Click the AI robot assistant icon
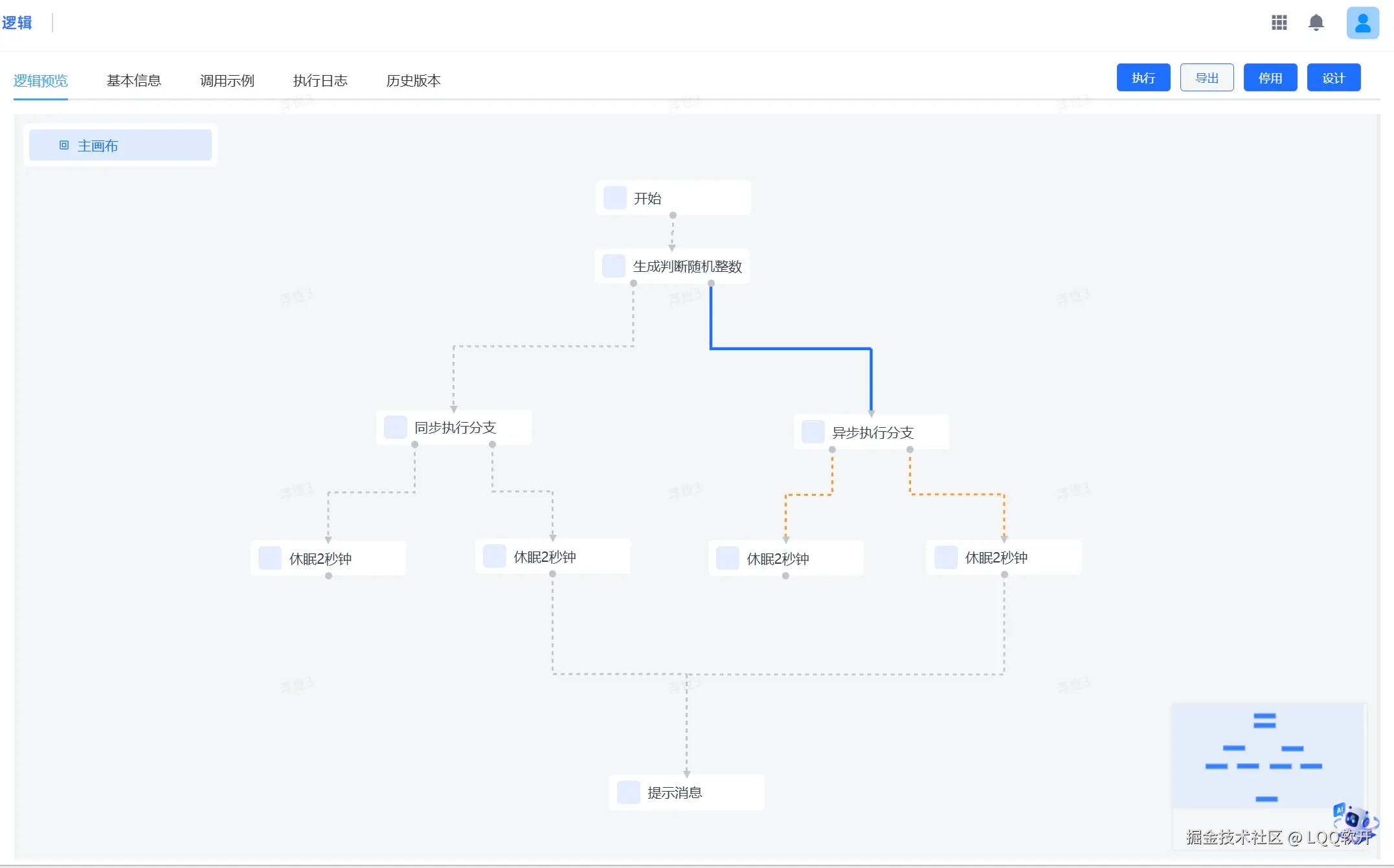Viewport: 1394px width, 868px height. click(x=1354, y=819)
